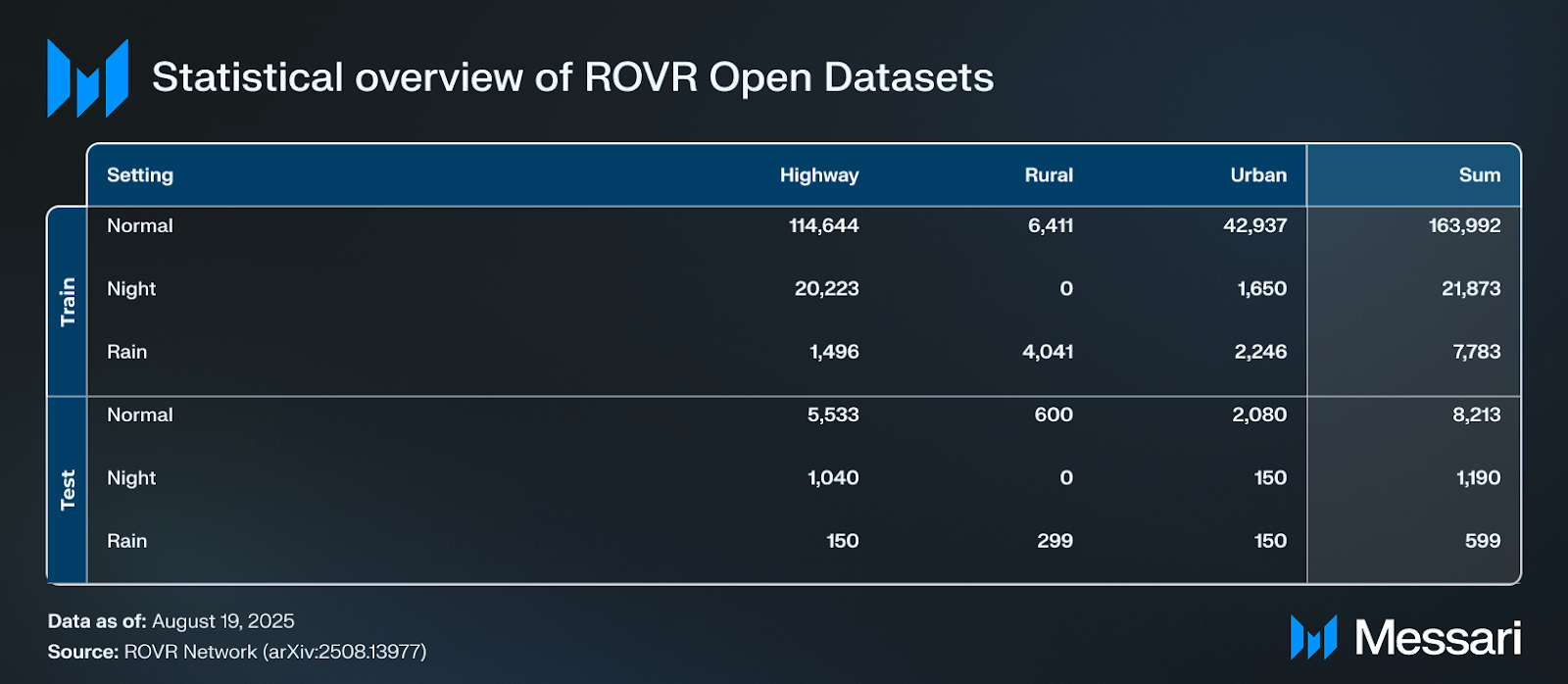The width and height of the screenshot is (1568, 684).
Task: Click the Urban value '42,937'
Action: pyautogui.click(x=1255, y=225)
